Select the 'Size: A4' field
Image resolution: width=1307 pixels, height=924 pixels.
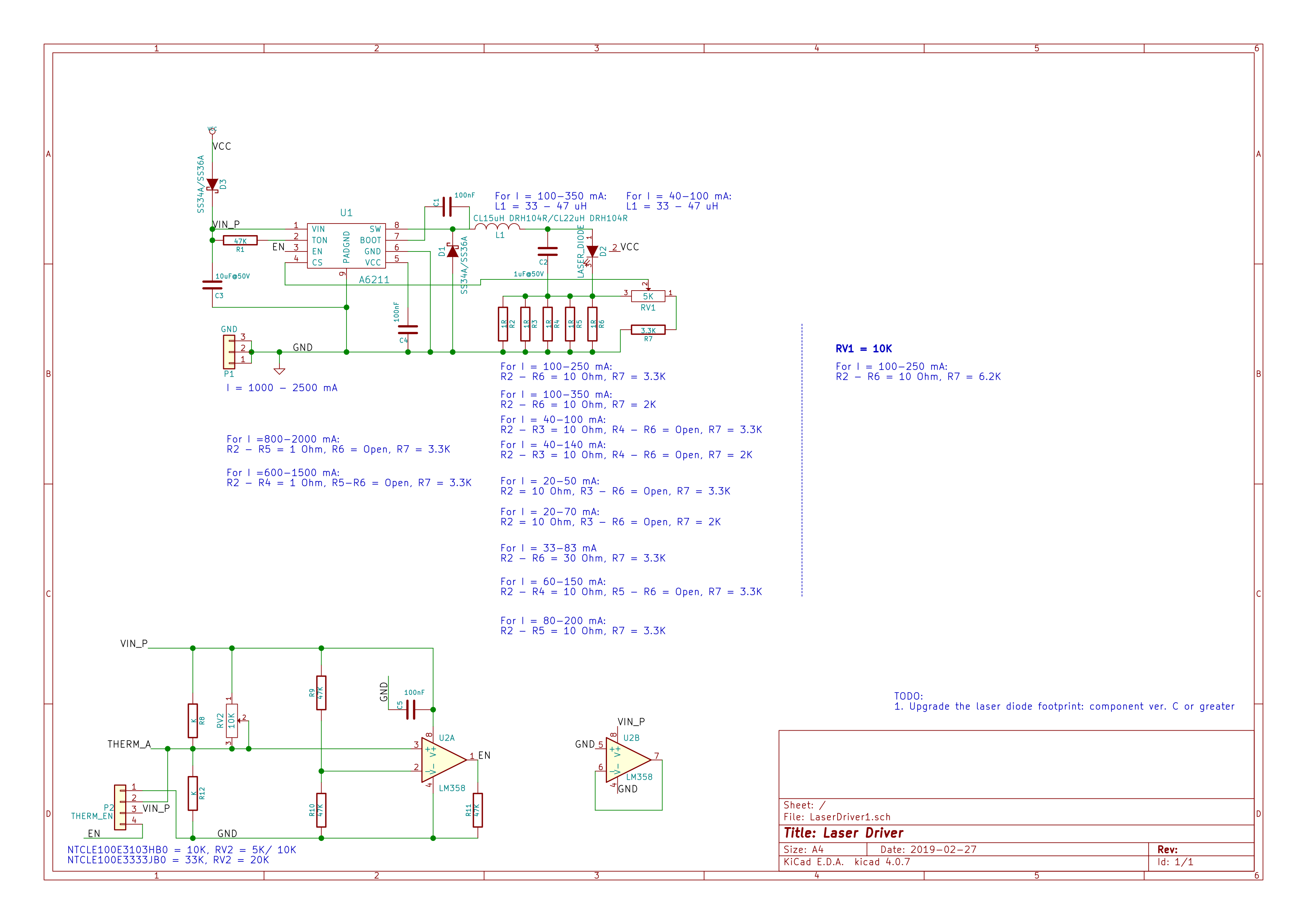coord(803,849)
